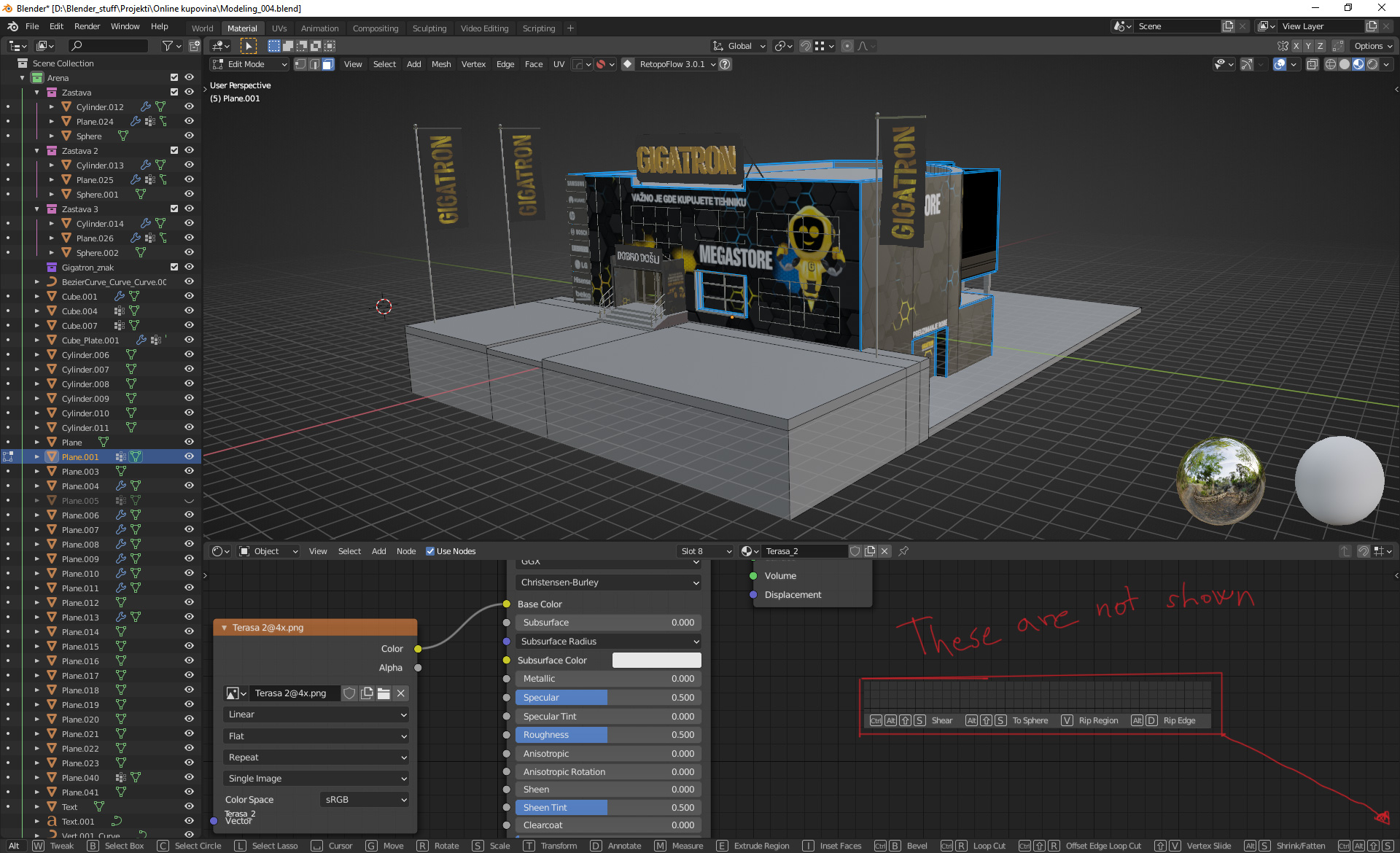Open the Sculpting workspace tab

(x=429, y=28)
